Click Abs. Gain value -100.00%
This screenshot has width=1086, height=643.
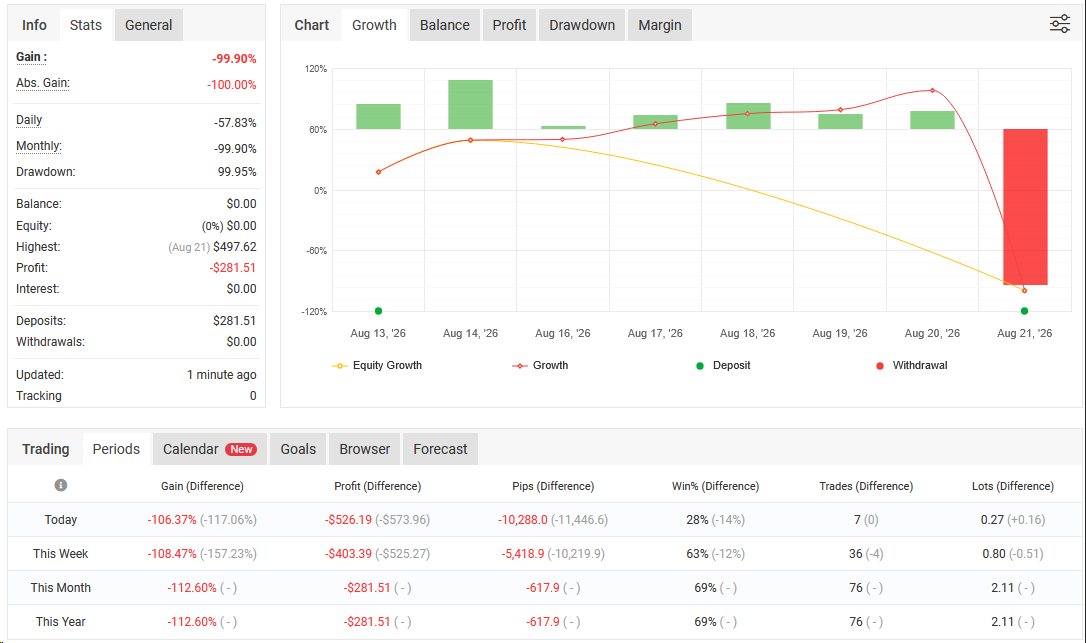tap(231, 85)
